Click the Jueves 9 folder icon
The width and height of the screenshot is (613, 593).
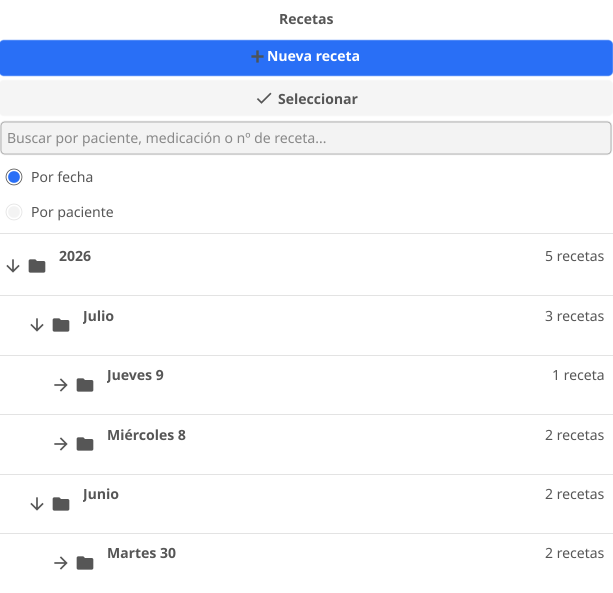tap(85, 385)
